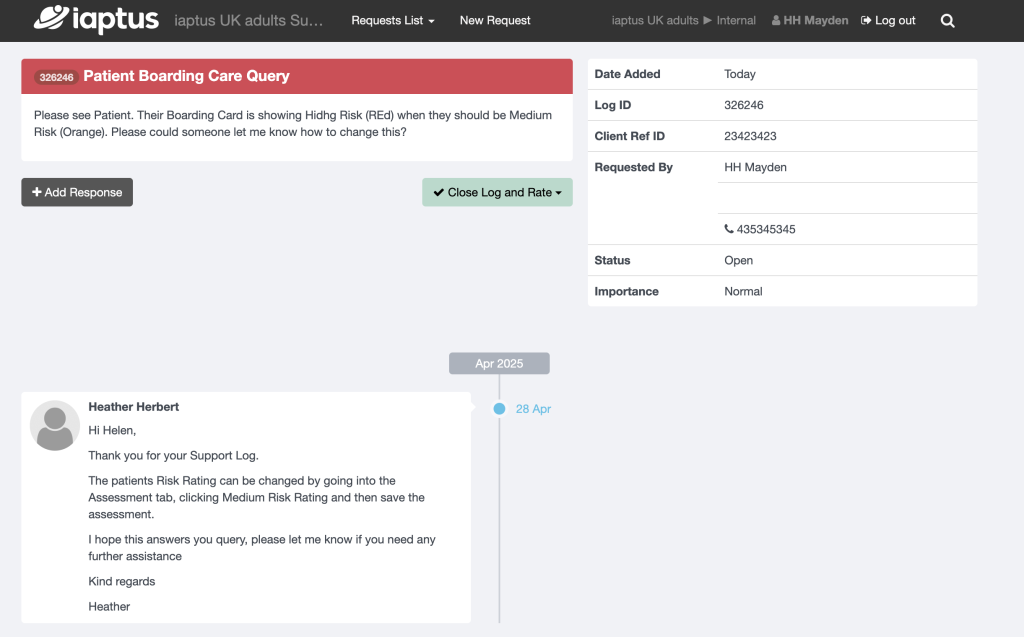The width and height of the screenshot is (1024, 637).
Task: Click the blue 28 Apr timeline dot
Action: [x=499, y=409]
